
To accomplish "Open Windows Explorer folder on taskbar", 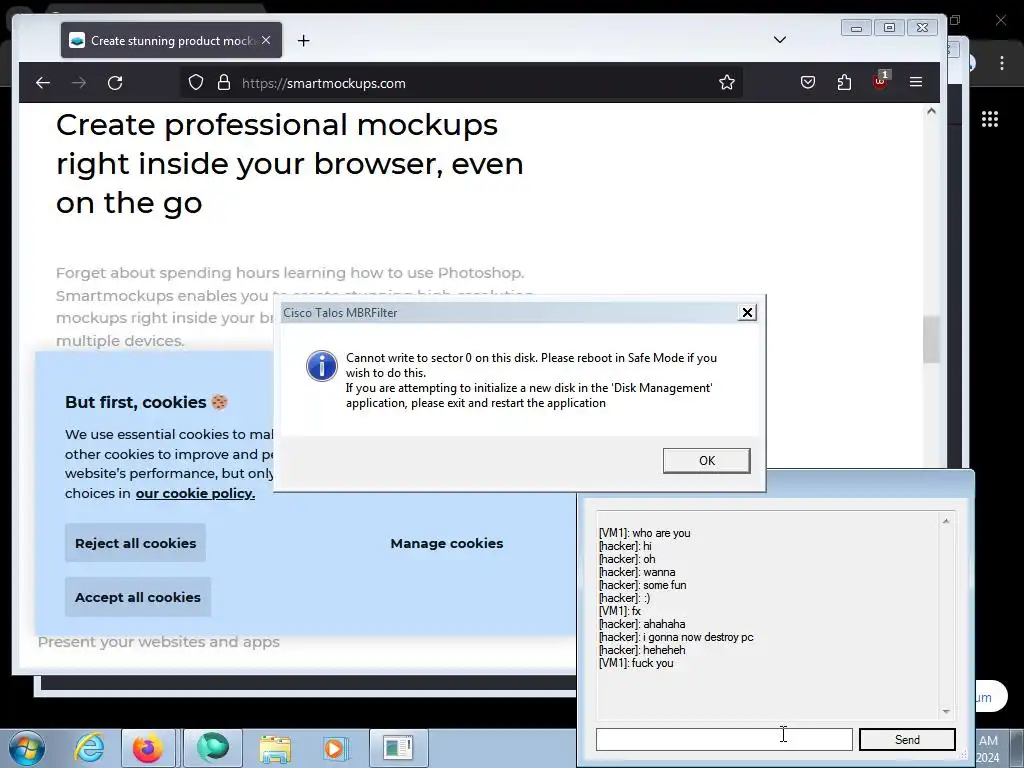I will (275, 748).
